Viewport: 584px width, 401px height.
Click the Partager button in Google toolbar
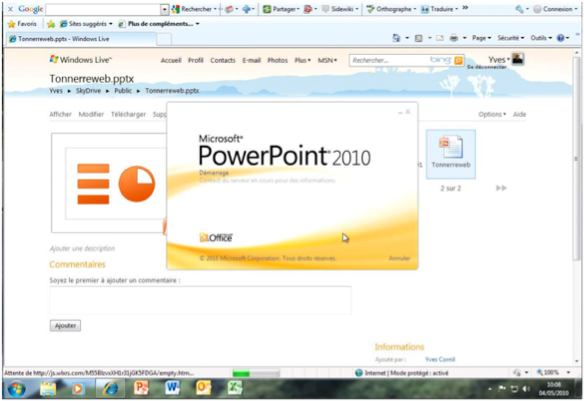[x=281, y=9]
